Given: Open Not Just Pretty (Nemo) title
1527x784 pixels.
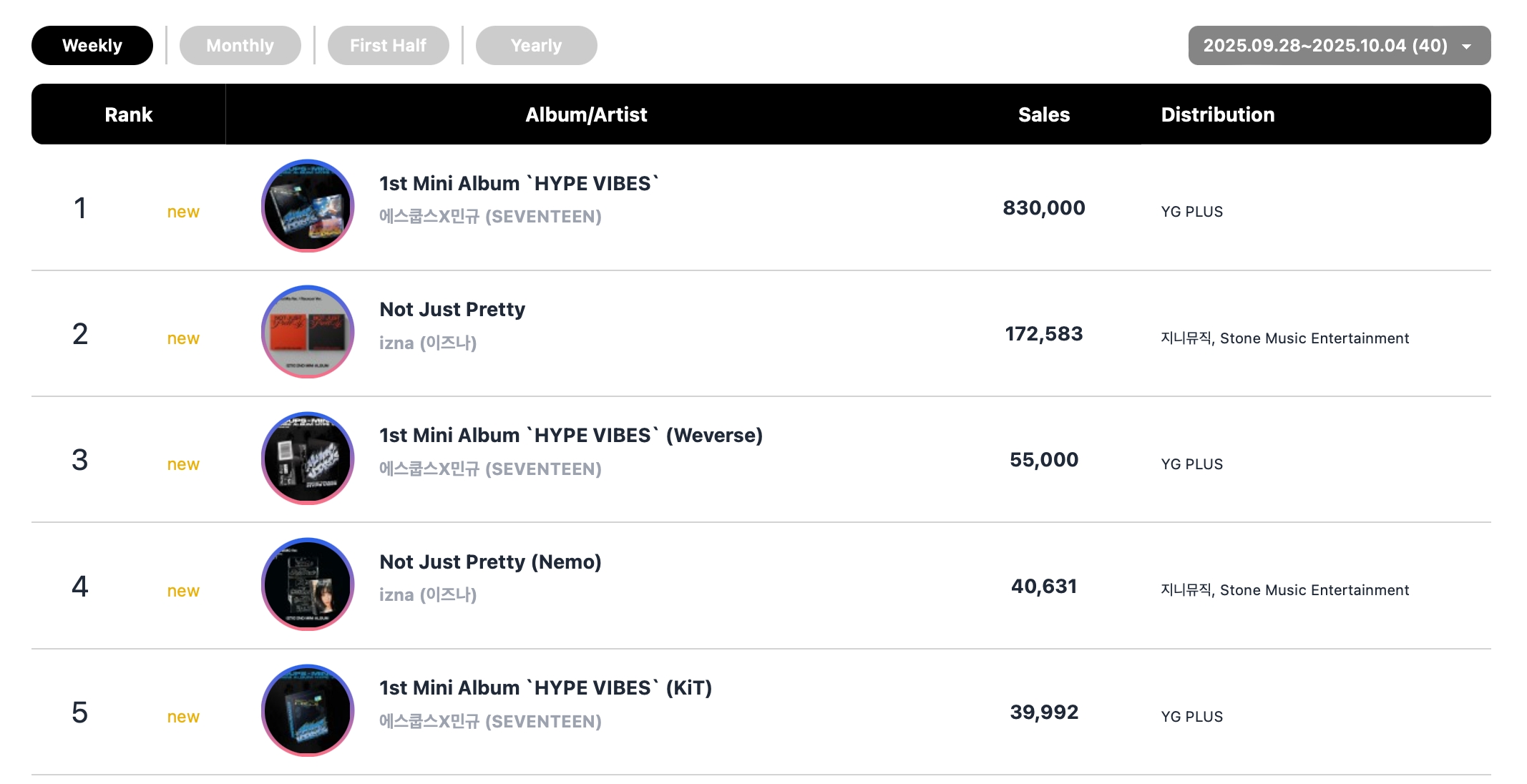Looking at the screenshot, I should 490,562.
